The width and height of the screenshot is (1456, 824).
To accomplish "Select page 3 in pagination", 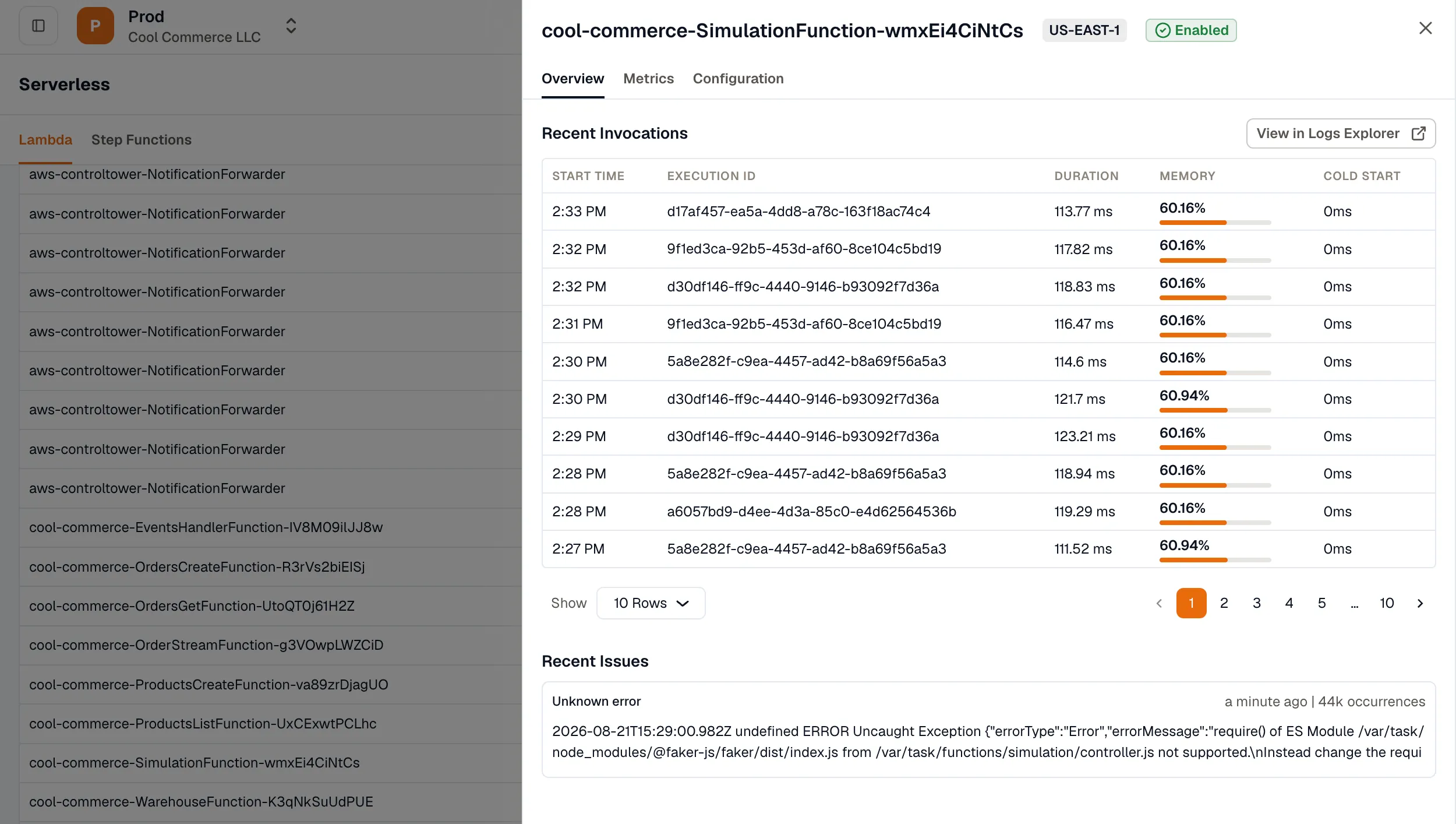I will click(1256, 603).
